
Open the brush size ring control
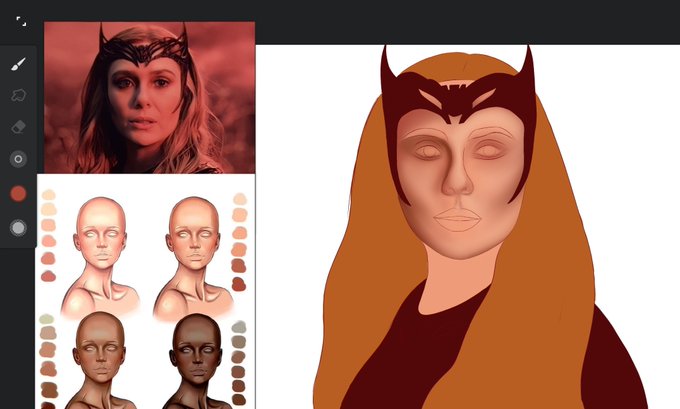tap(18, 159)
